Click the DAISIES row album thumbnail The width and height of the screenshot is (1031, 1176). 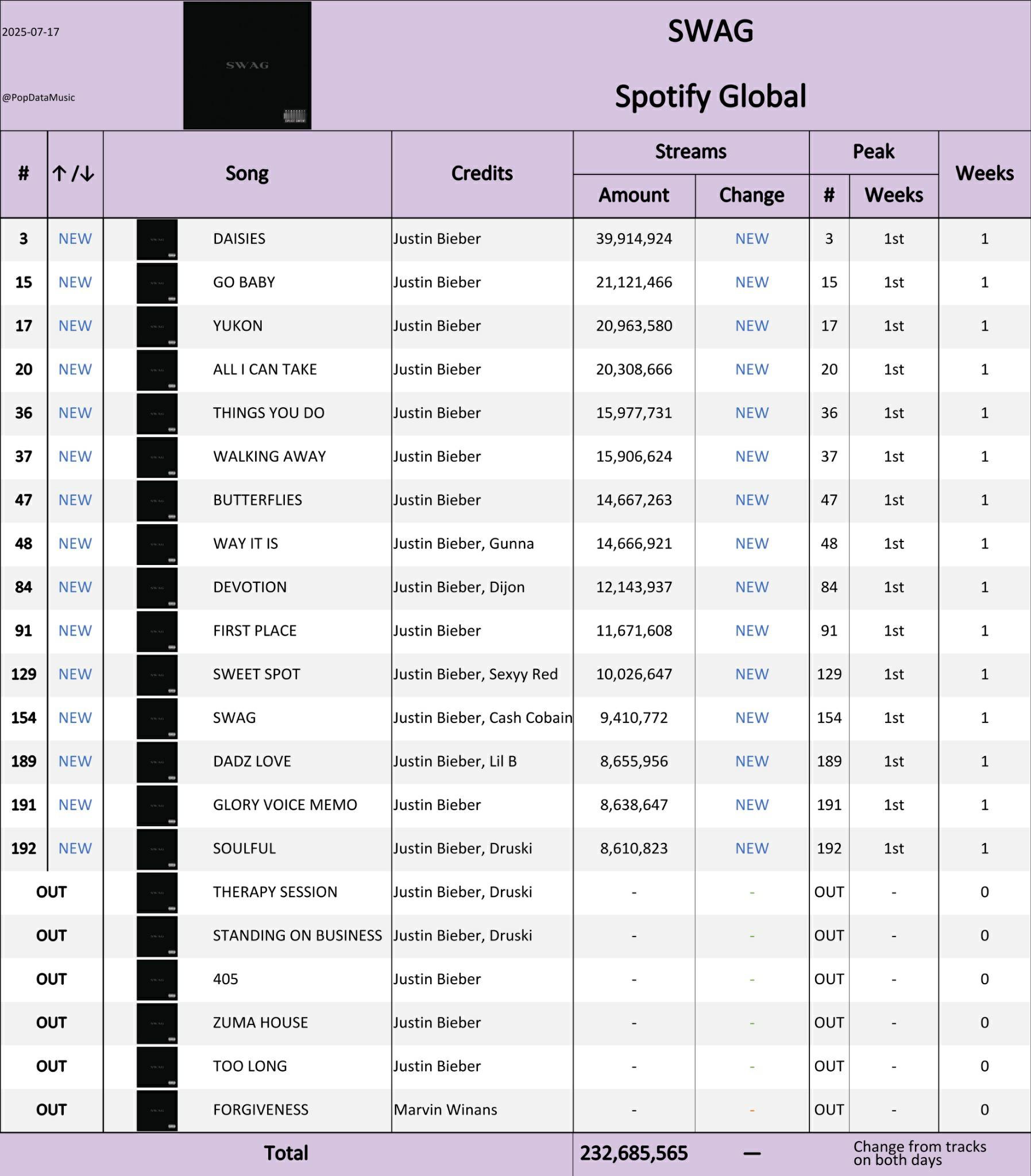[157, 239]
